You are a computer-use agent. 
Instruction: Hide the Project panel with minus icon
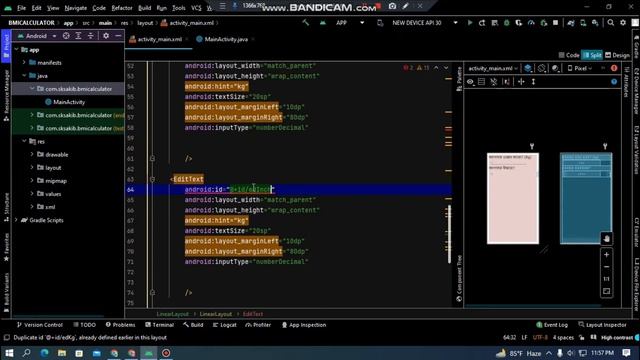coord(118,36)
